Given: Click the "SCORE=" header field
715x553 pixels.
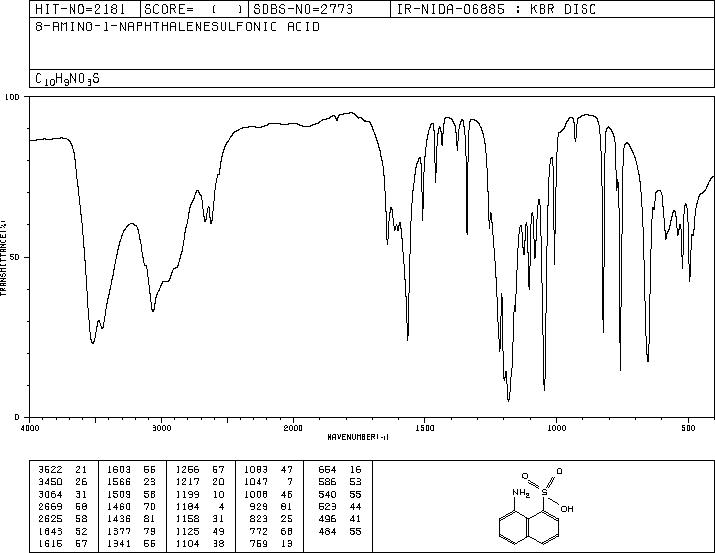Looking at the screenshot, I should click(x=194, y=9).
